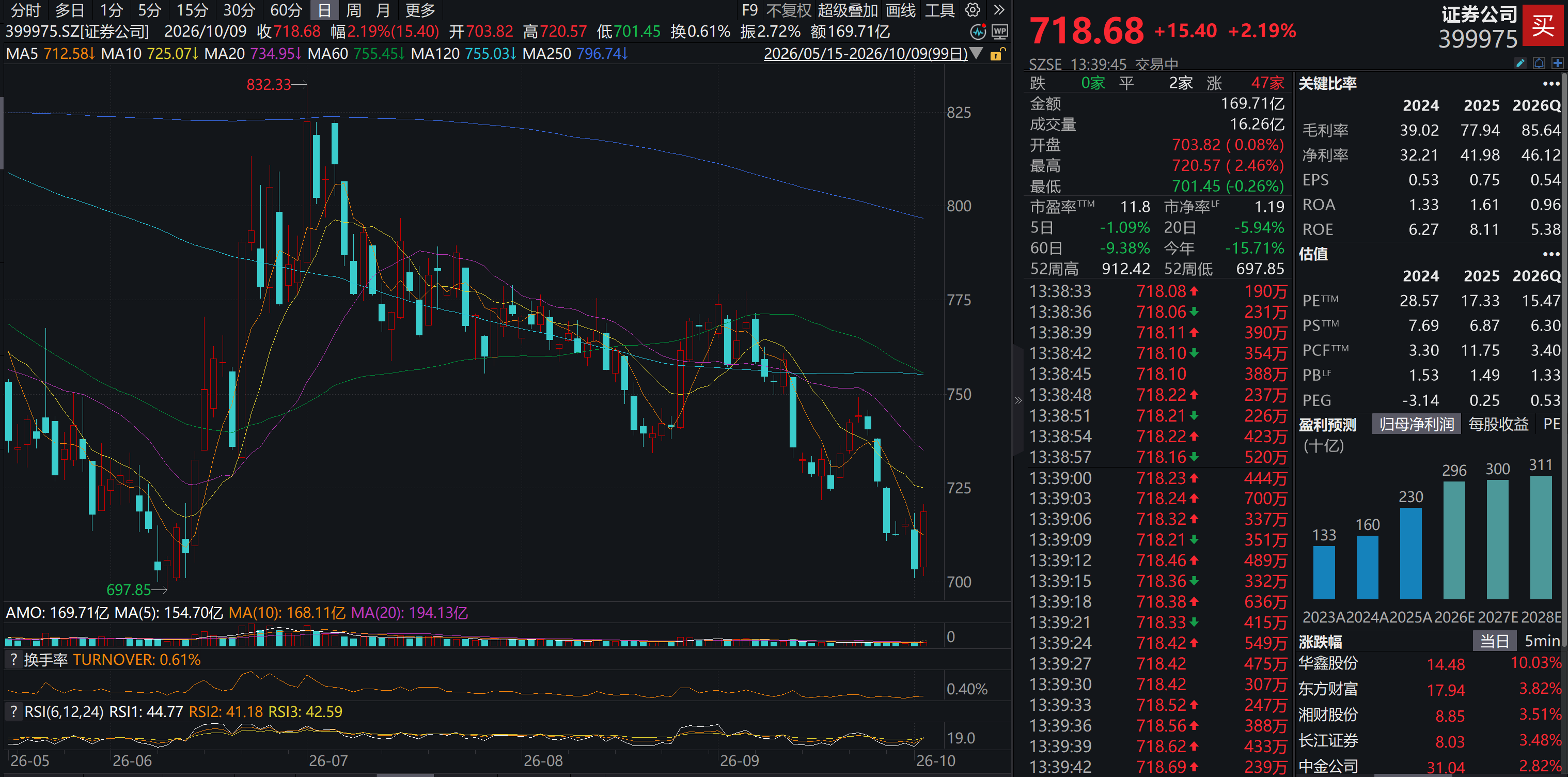Switch 涨跌幅 ranking to 5min
The width and height of the screenshot is (1568, 777).
click(1542, 641)
